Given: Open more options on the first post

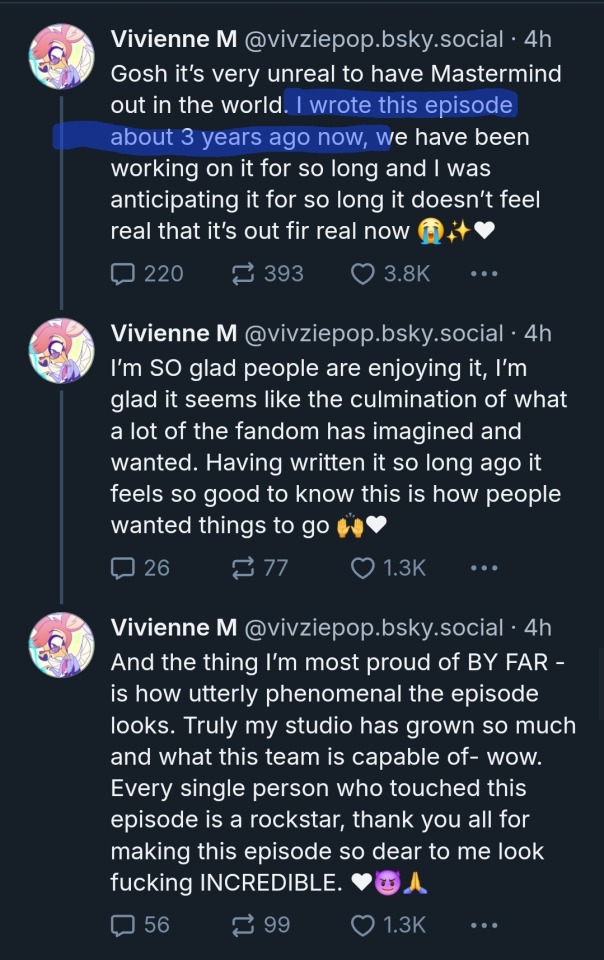Looking at the screenshot, I should click(483, 273).
